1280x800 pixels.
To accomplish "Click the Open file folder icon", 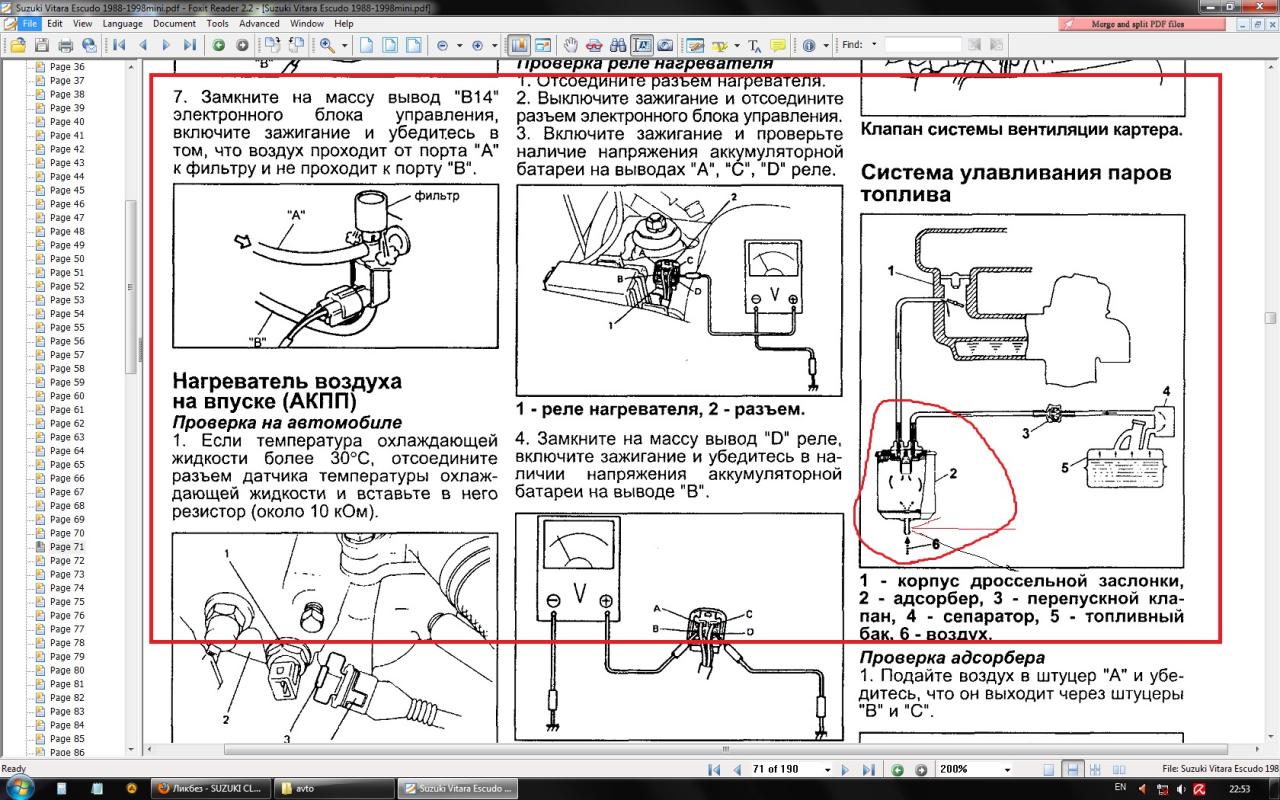I will pyautogui.click(x=17, y=45).
